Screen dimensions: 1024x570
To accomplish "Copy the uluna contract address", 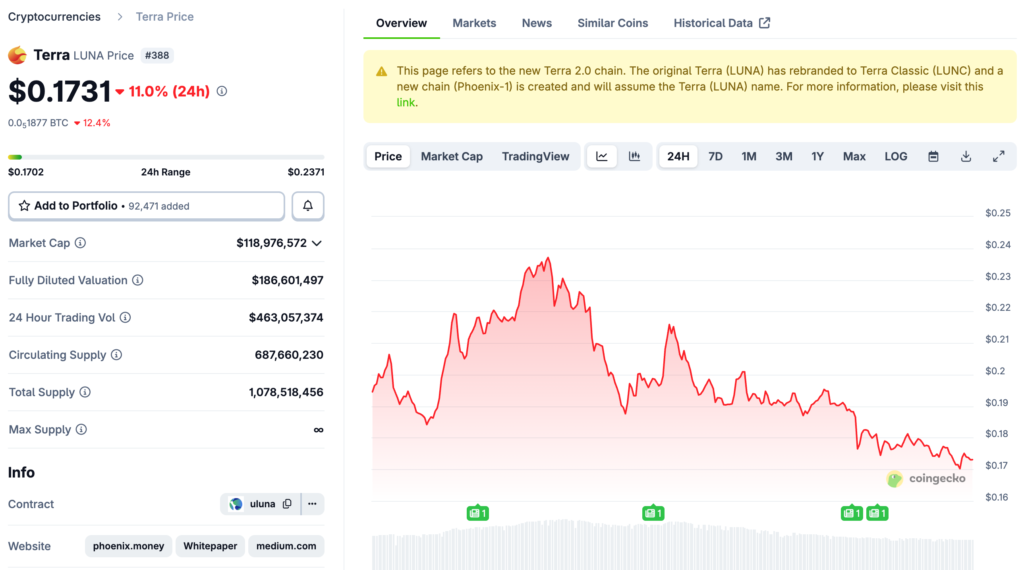I will pyautogui.click(x=287, y=504).
